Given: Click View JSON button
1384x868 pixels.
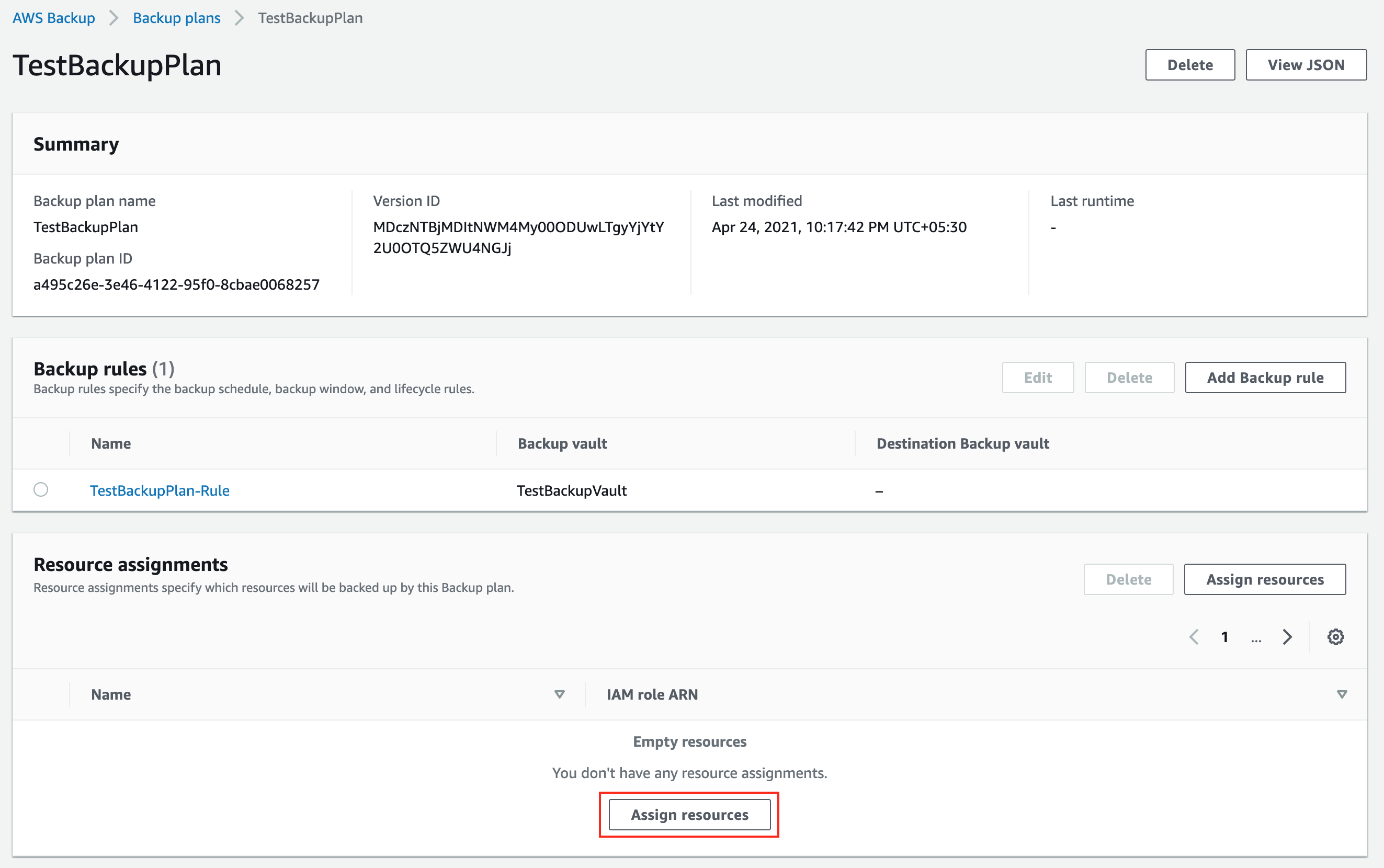Looking at the screenshot, I should coord(1306,65).
